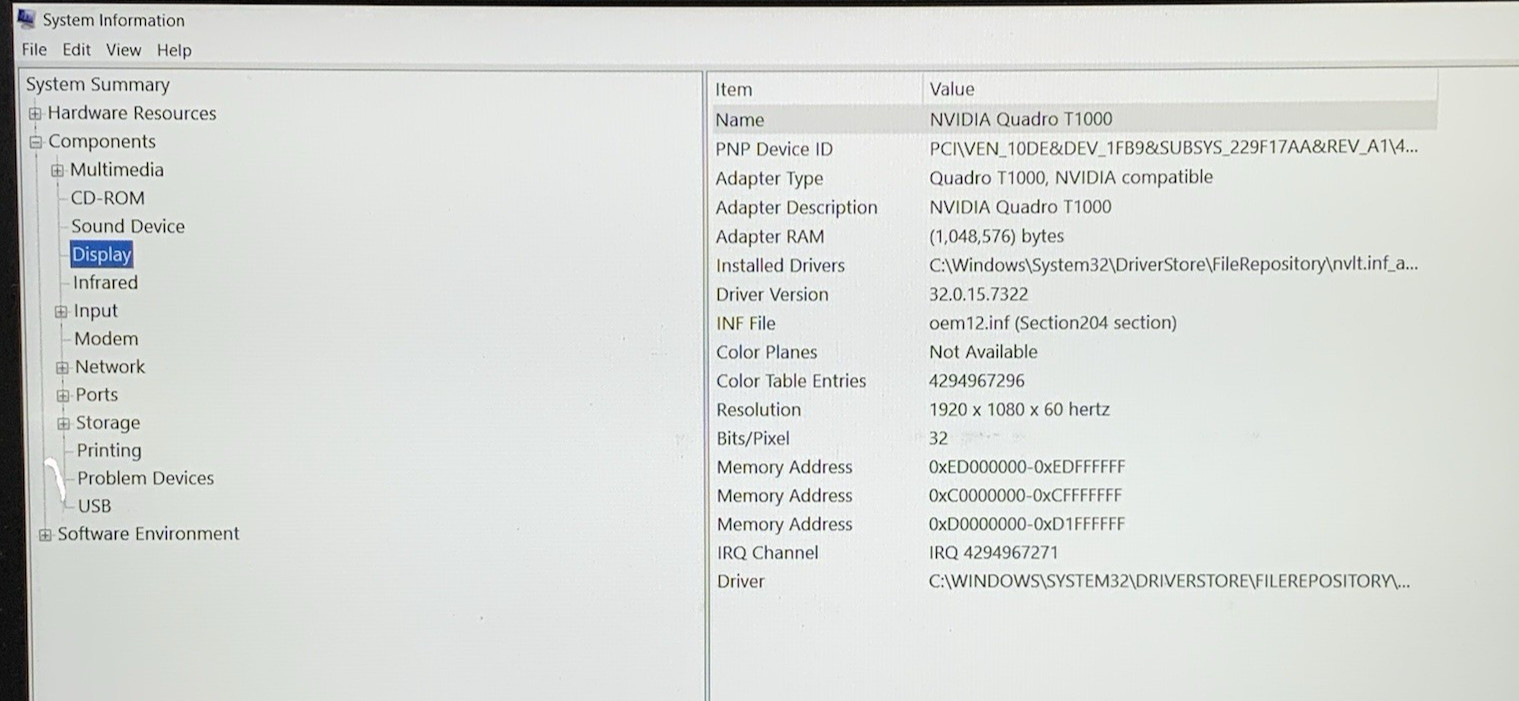Select the Components tree item
The height and width of the screenshot is (701, 1519).
pyautogui.click(x=102, y=141)
